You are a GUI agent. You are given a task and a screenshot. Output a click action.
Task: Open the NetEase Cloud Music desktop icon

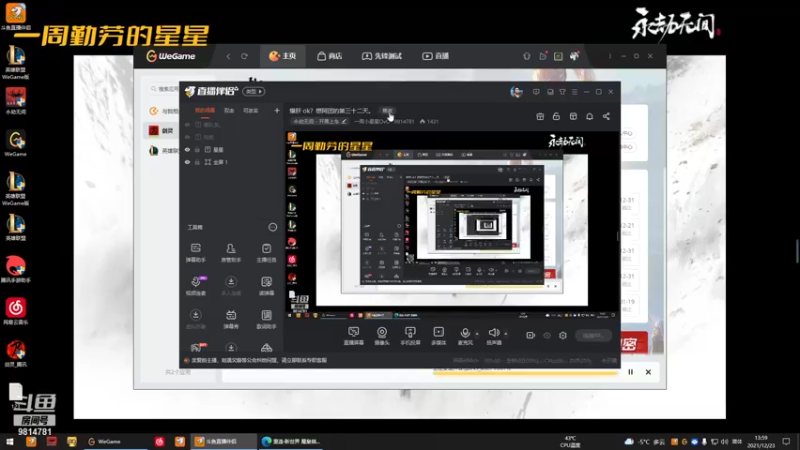tap(15, 311)
